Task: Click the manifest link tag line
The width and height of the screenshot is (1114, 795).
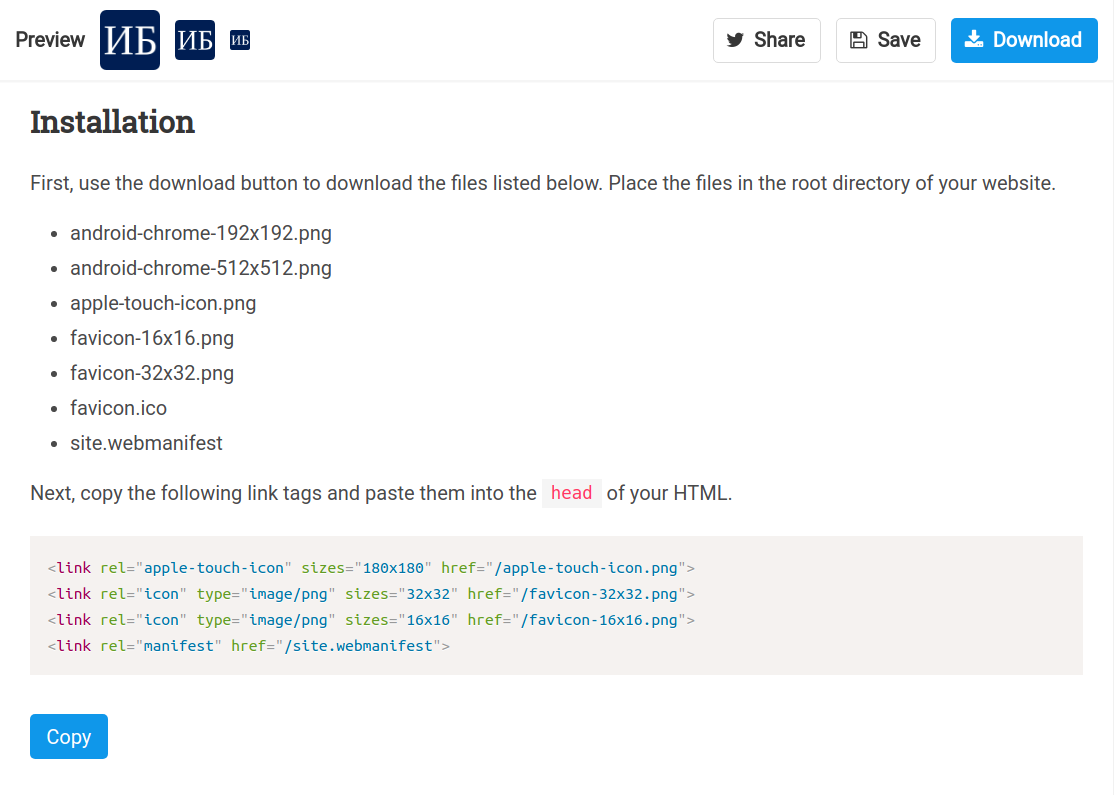Action: pyautogui.click(x=249, y=646)
